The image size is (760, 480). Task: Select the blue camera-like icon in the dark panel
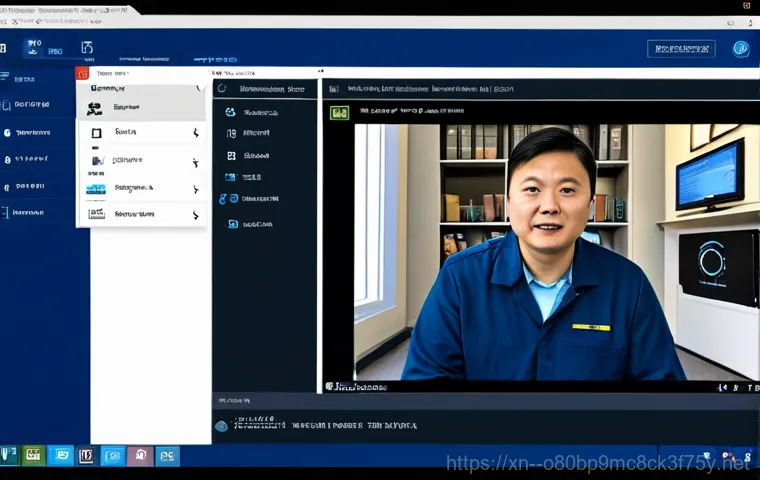coord(230,177)
